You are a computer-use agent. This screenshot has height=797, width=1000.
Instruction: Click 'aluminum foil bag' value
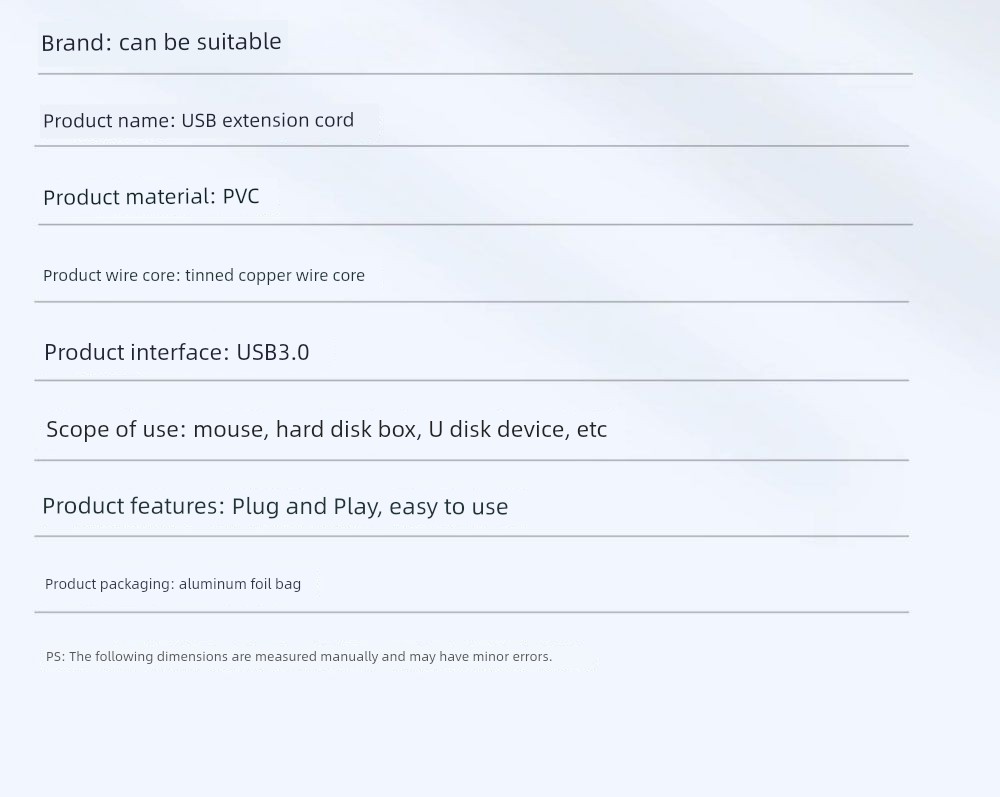tap(240, 584)
